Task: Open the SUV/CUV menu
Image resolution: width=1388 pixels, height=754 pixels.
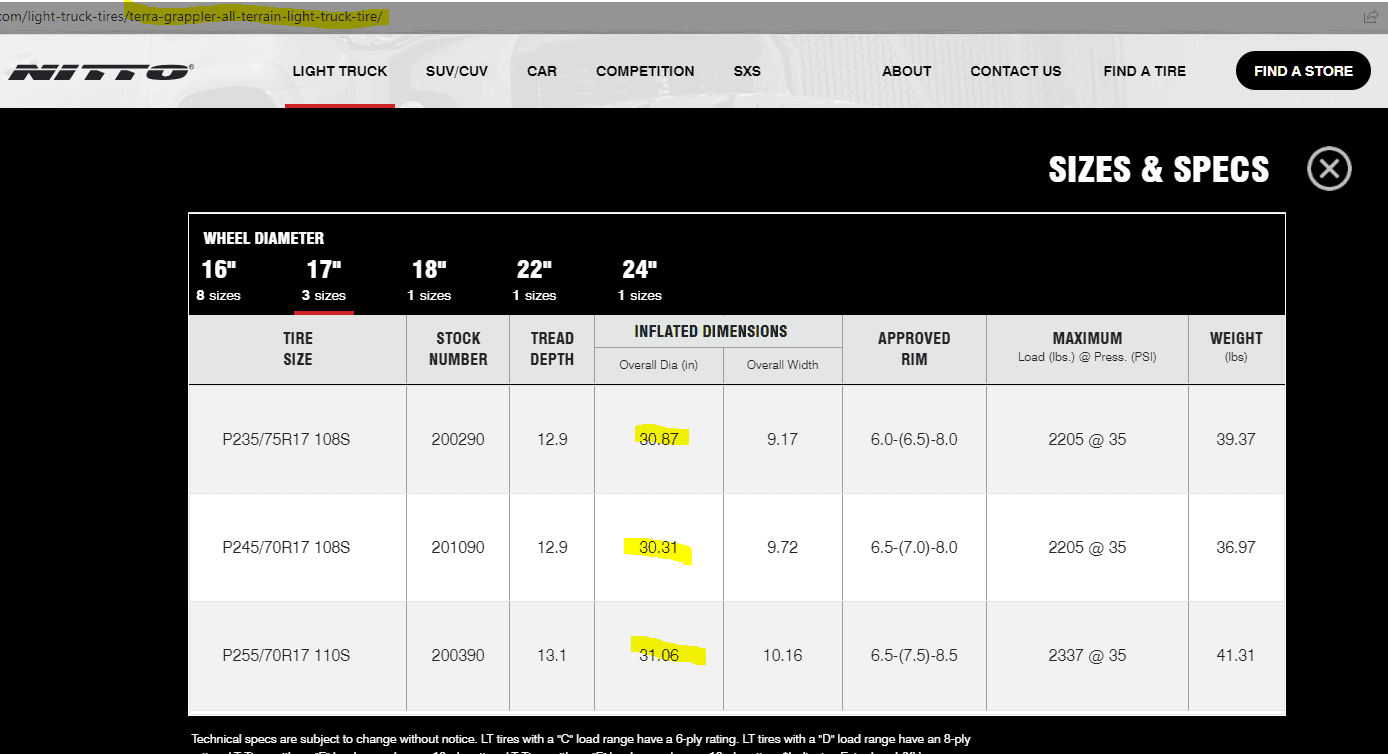Action: [x=457, y=71]
